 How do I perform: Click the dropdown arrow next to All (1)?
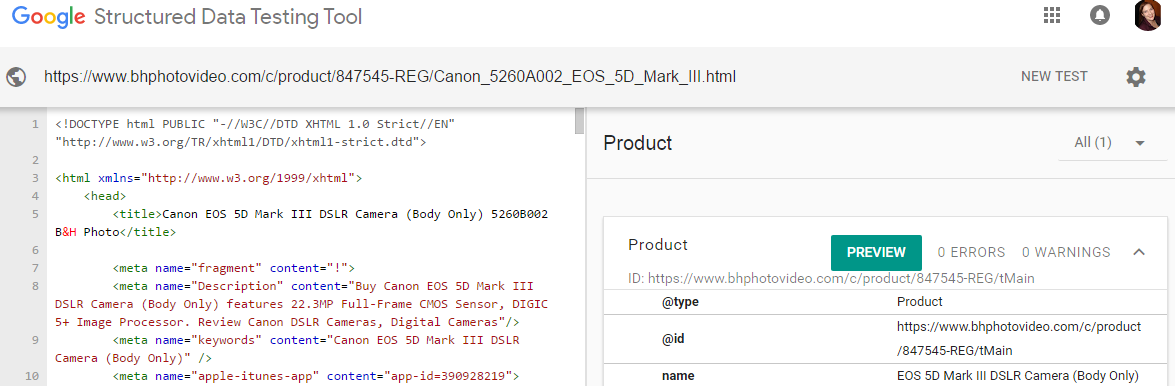pyautogui.click(x=1141, y=143)
